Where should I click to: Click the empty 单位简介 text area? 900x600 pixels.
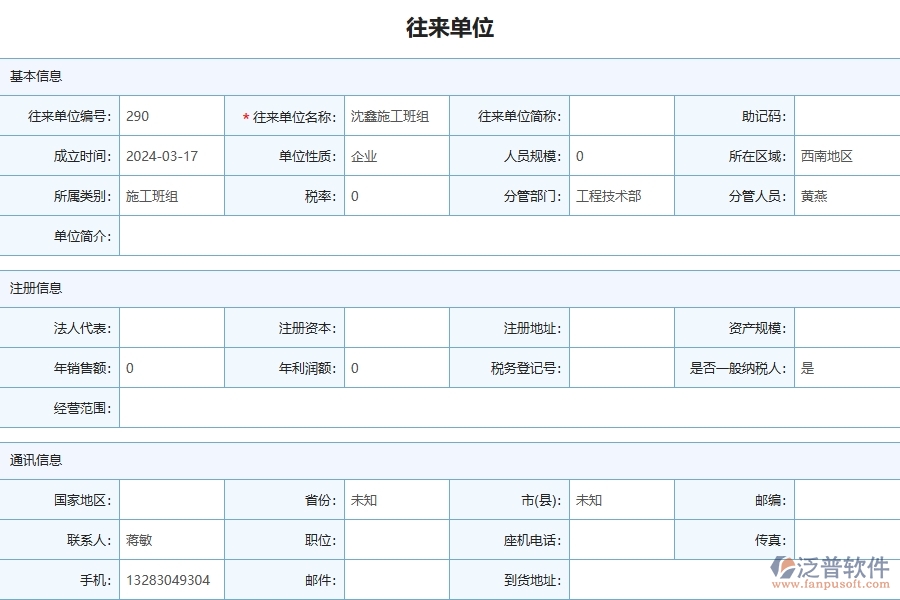[500, 236]
